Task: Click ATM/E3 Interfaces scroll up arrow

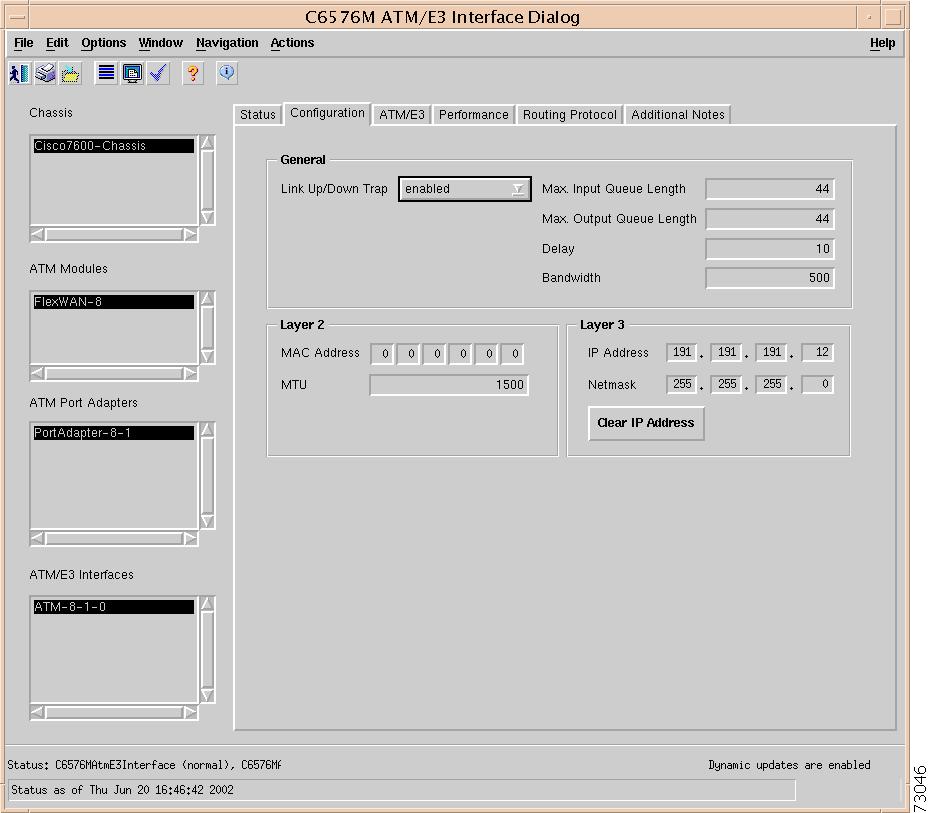Action: [207, 604]
